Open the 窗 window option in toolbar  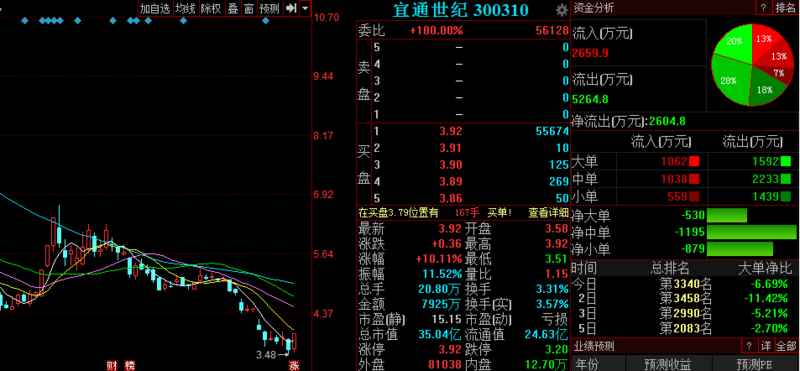[x=248, y=8]
